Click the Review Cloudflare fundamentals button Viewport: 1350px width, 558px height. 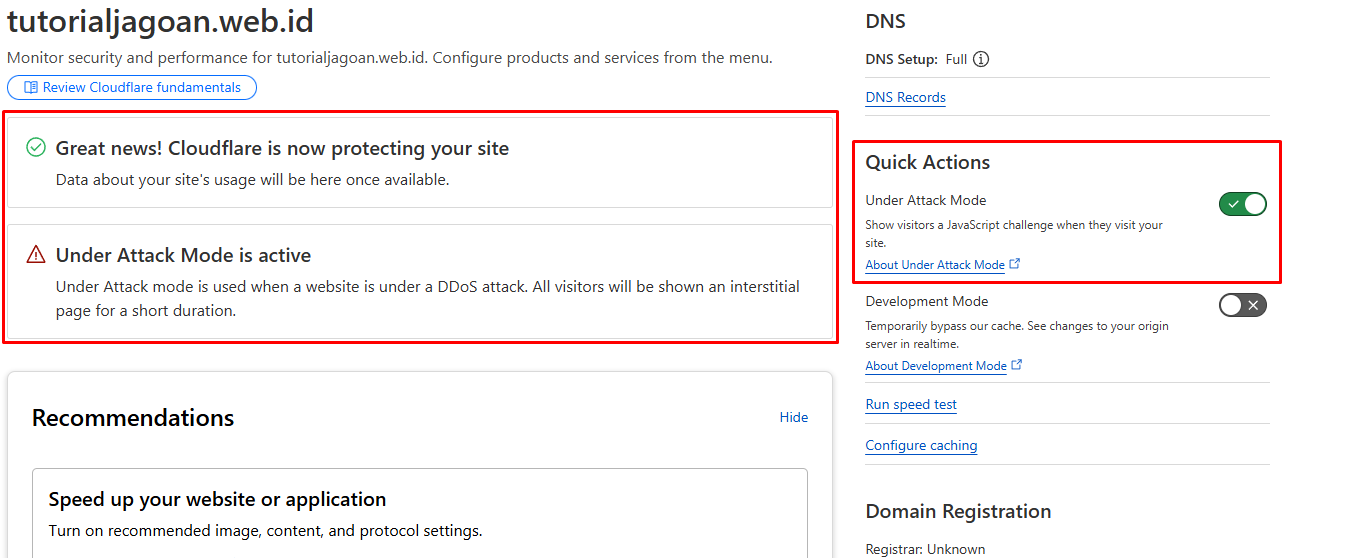tap(132, 88)
